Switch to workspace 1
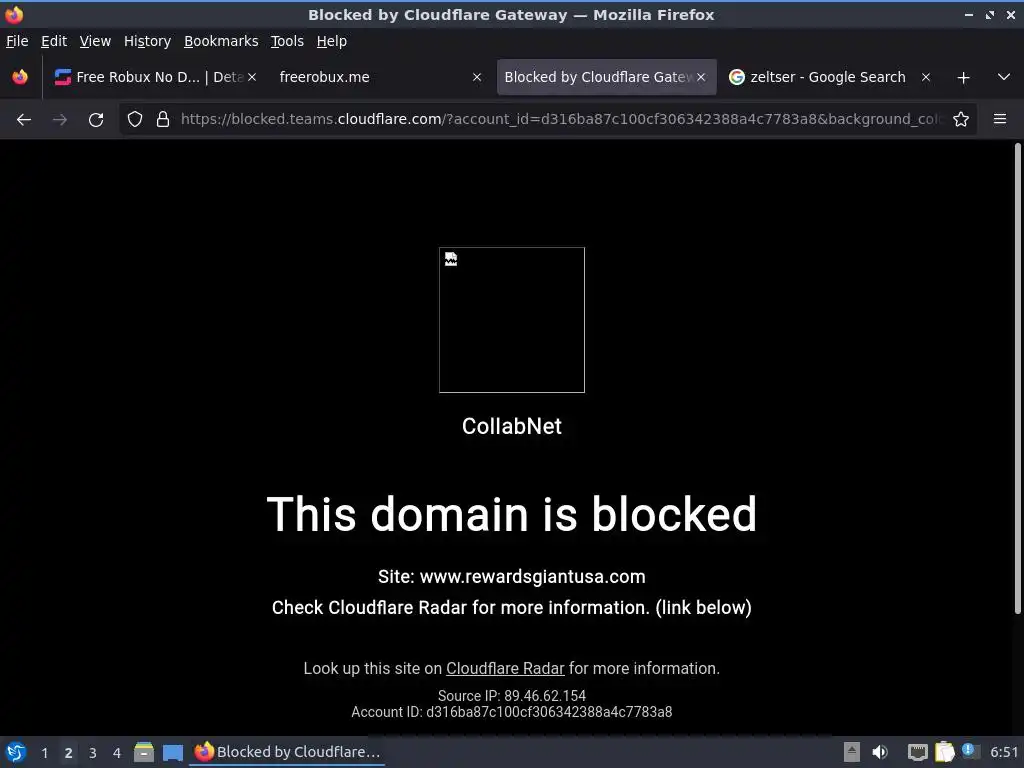Viewport: 1024px width, 768px height. (44, 753)
